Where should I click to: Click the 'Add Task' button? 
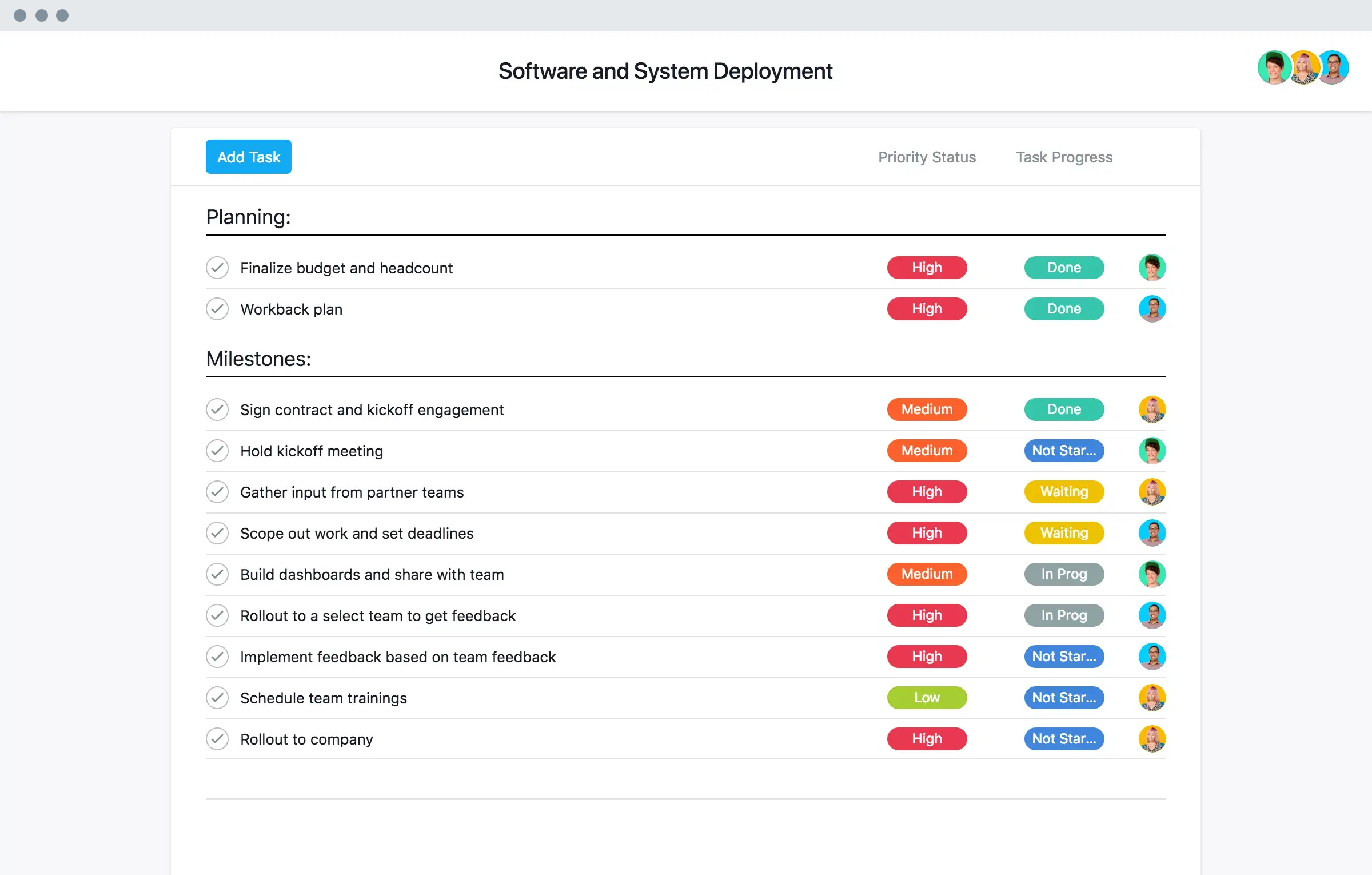(x=248, y=156)
